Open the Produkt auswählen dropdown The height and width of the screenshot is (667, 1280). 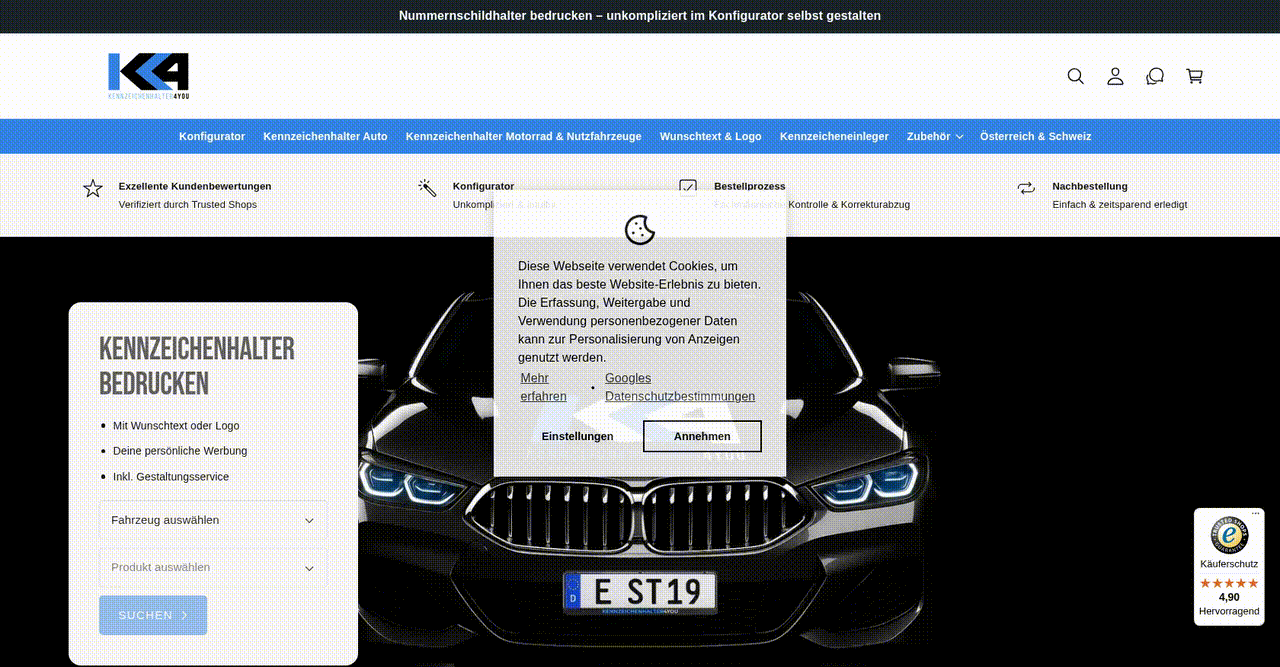[213, 567]
